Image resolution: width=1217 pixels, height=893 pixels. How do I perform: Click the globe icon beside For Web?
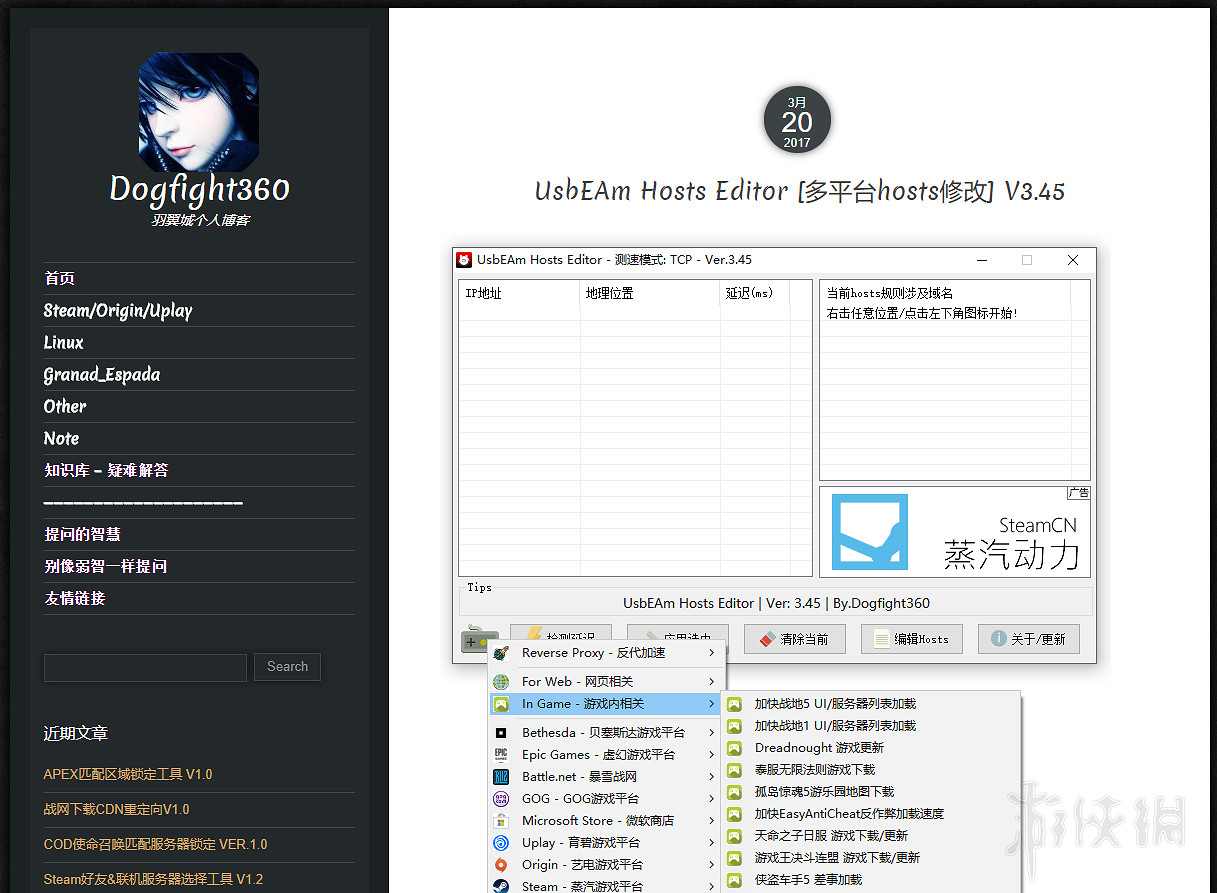(502, 682)
